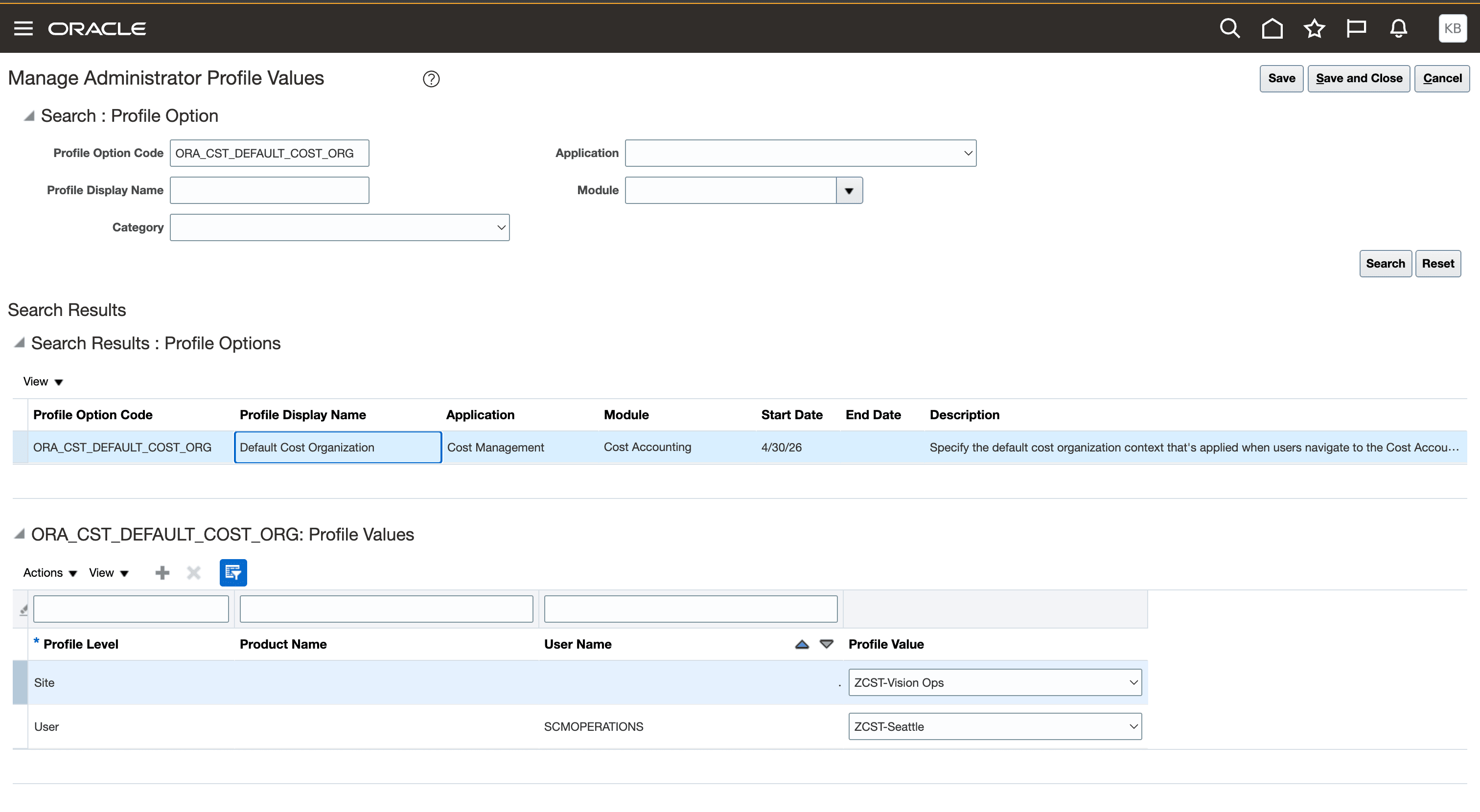Viewport: 1480px width, 812px height.
Task: Open the View menu in Profile Values
Action: 109,572
